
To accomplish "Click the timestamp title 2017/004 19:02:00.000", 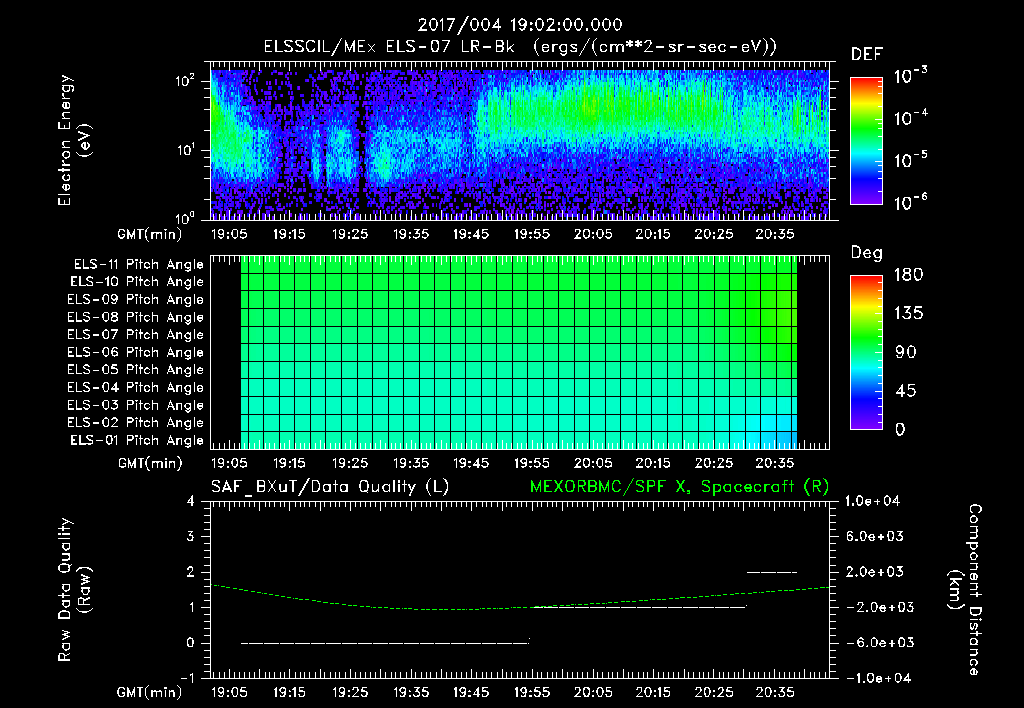I will [520, 25].
